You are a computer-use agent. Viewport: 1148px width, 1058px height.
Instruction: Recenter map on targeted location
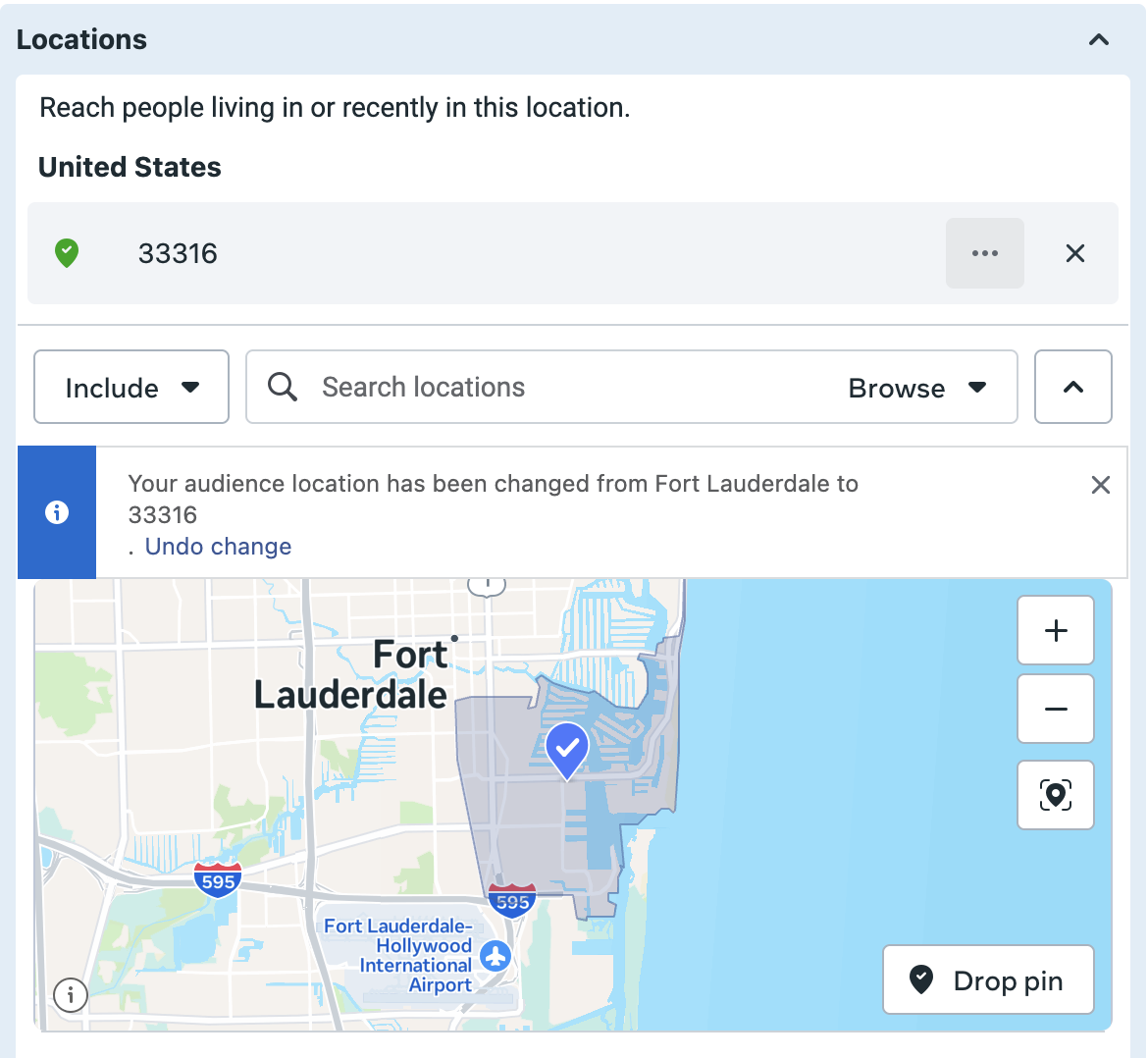(x=1055, y=794)
